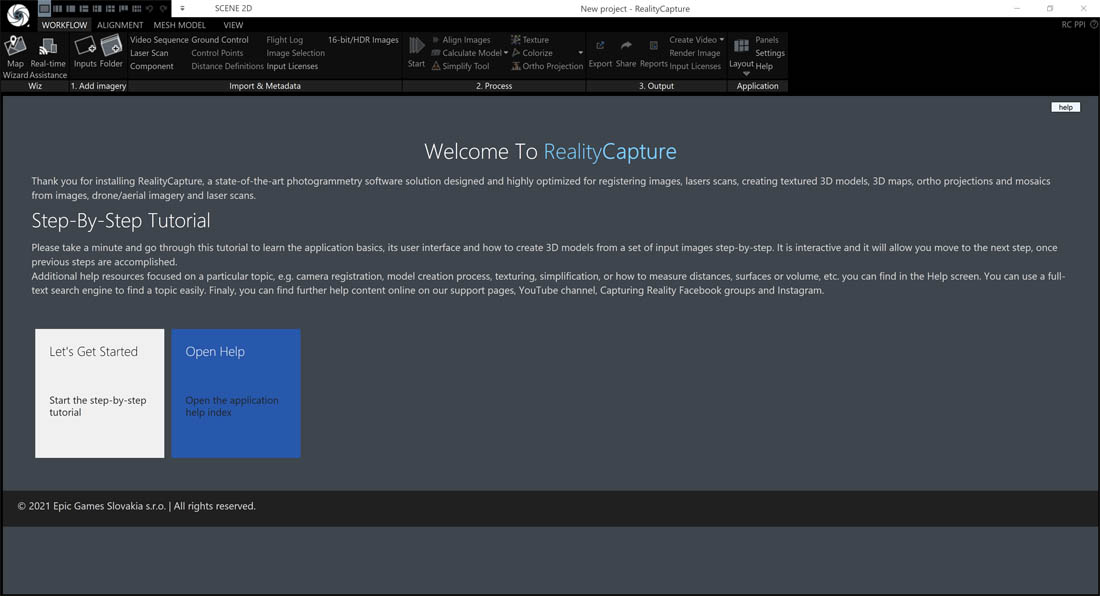The height and width of the screenshot is (596, 1100).
Task: Open the Panels option
Action: point(767,40)
